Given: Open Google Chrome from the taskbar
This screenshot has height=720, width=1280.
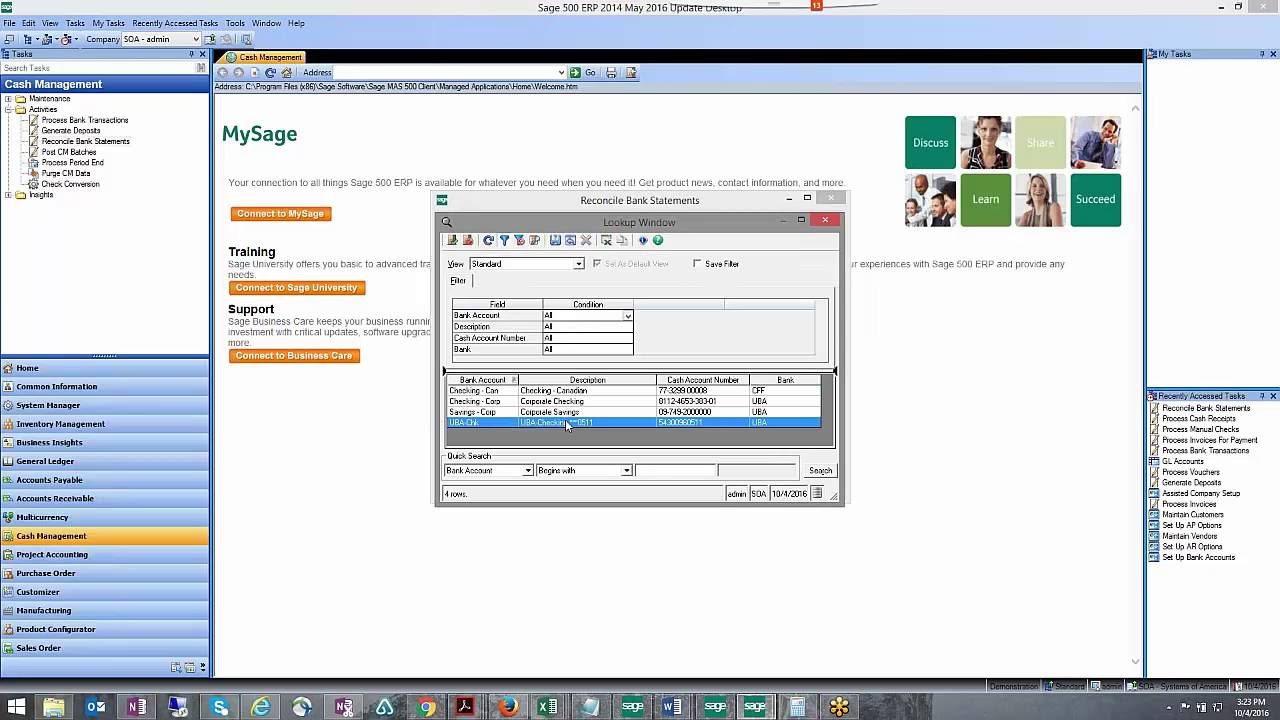Looking at the screenshot, I should 426,707.
